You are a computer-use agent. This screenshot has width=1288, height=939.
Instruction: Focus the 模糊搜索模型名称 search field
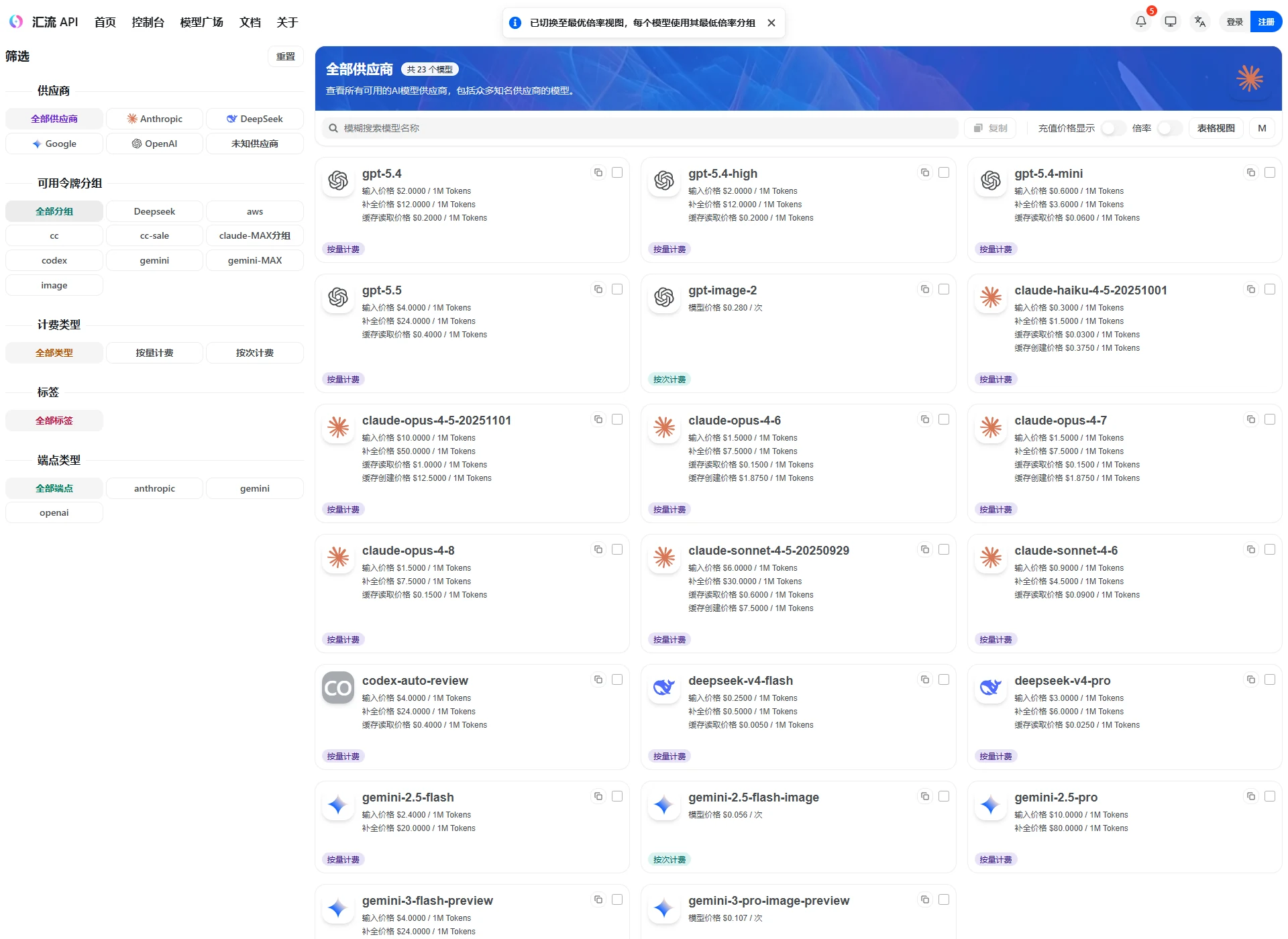(641, 128)
